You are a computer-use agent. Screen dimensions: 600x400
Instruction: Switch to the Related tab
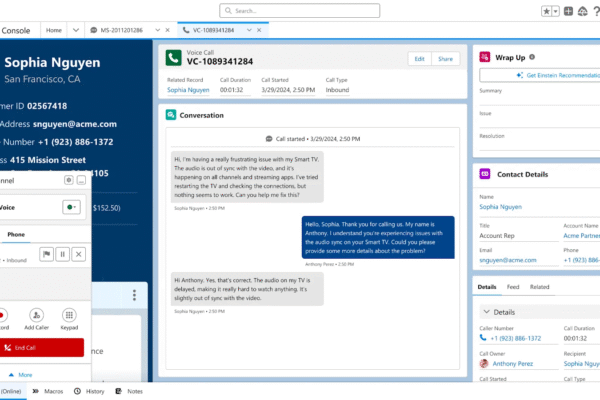pos(540,287)
